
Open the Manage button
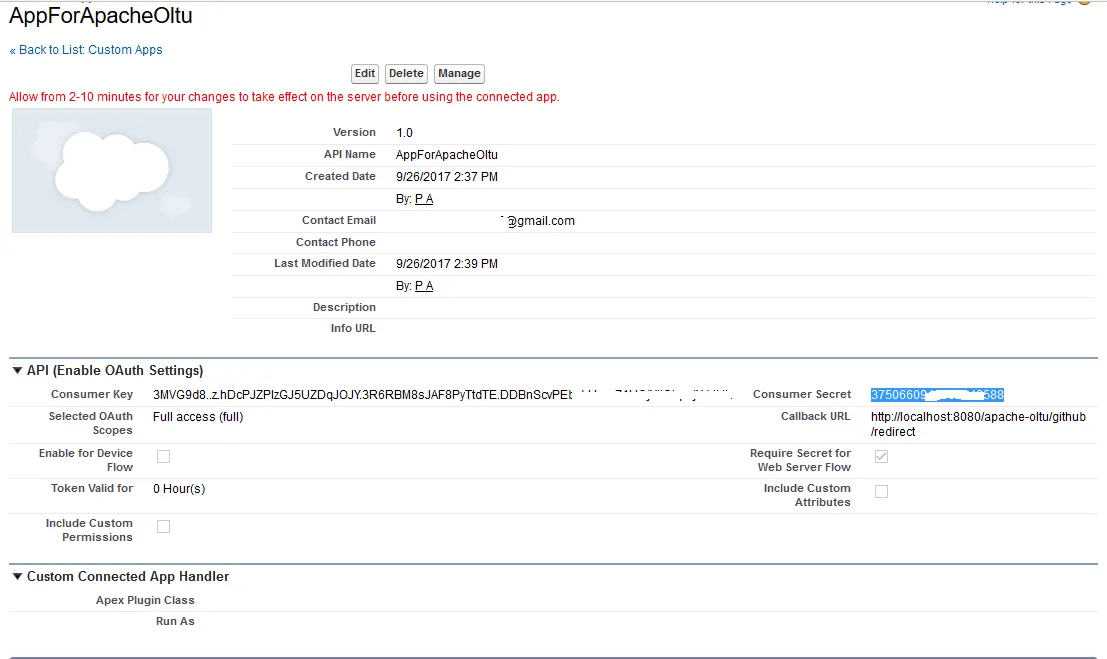tap(459, 73)
